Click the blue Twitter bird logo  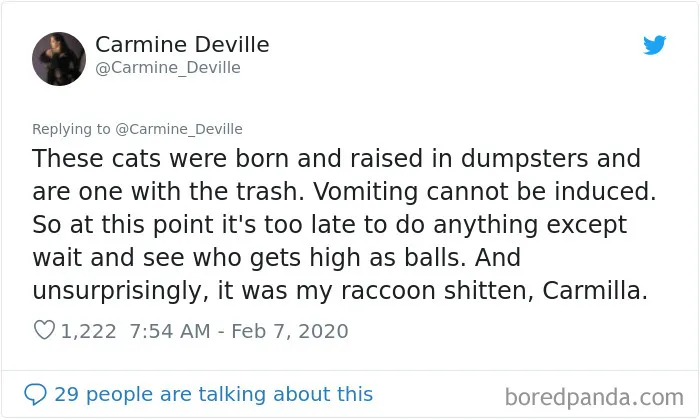[x=654, y=45]
